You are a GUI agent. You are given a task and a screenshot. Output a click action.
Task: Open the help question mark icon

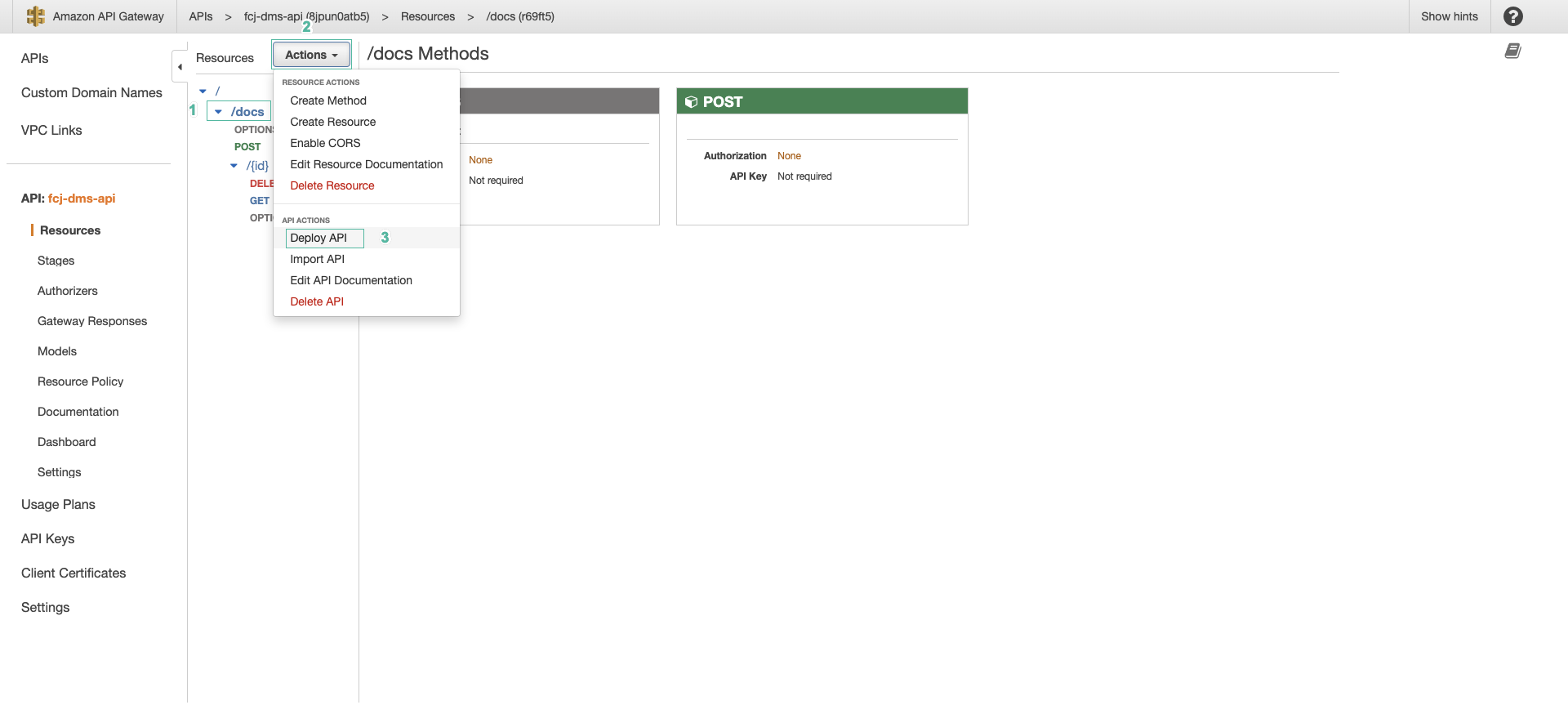point(1512,16)
